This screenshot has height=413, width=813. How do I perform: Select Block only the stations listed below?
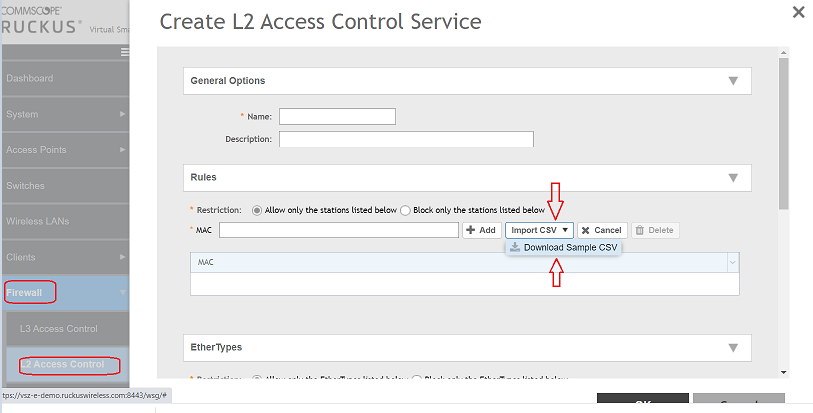click(406, 210)
